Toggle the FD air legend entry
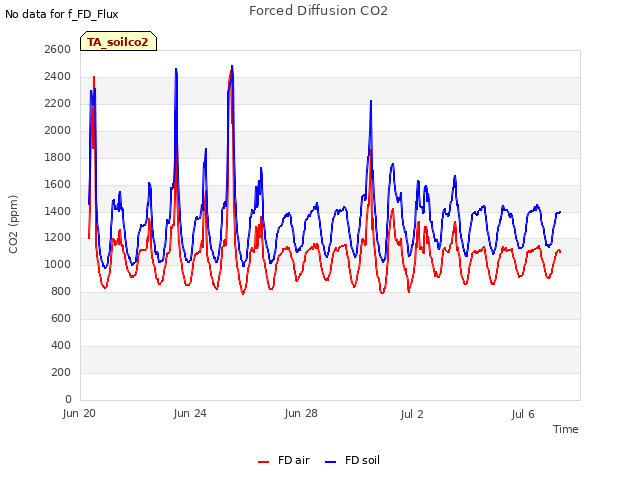 [x=284, y=460]
